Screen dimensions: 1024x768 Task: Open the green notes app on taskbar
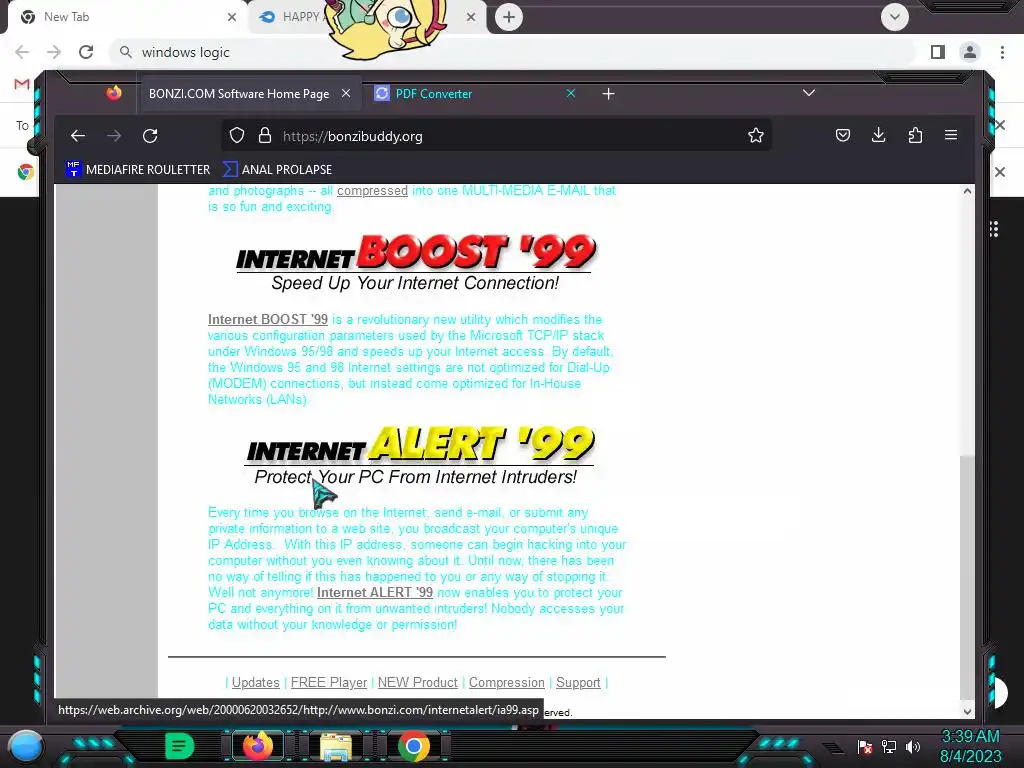(178, 746)
